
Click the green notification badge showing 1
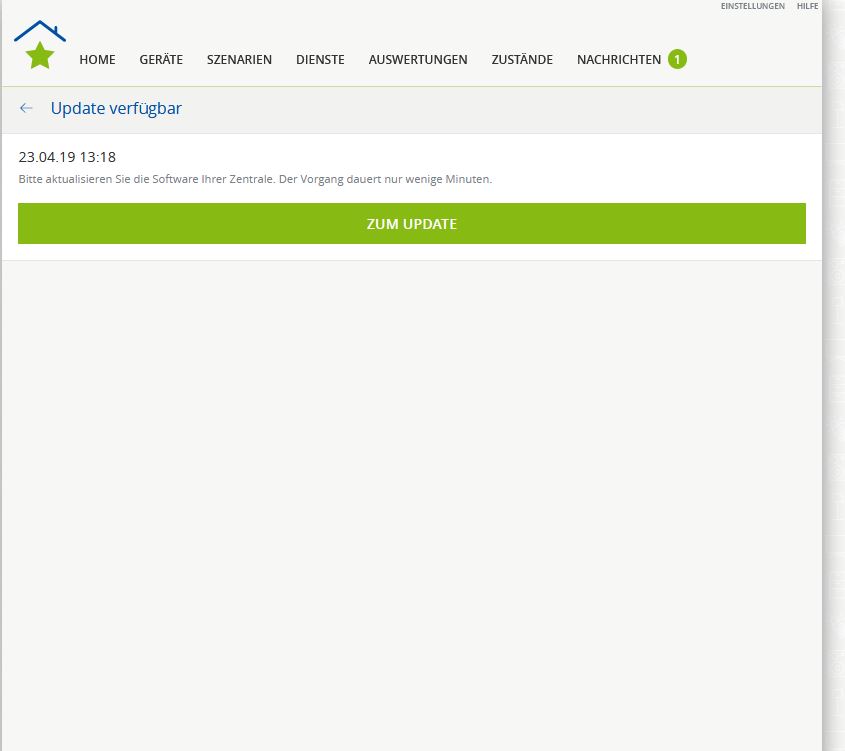click(677, 59)
